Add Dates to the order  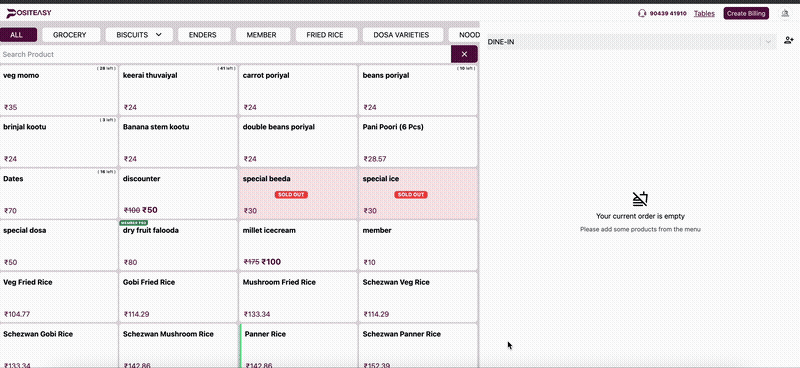point(59,193)
